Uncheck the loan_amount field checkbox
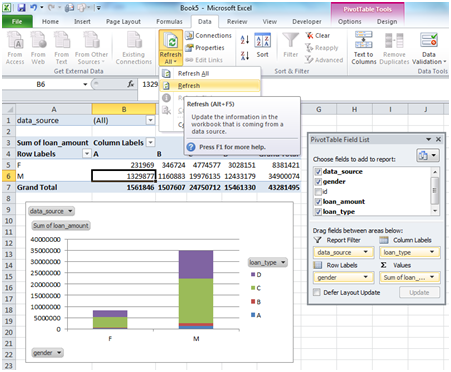Viewport: 451px width, 372px height. [x=318, y=202]
